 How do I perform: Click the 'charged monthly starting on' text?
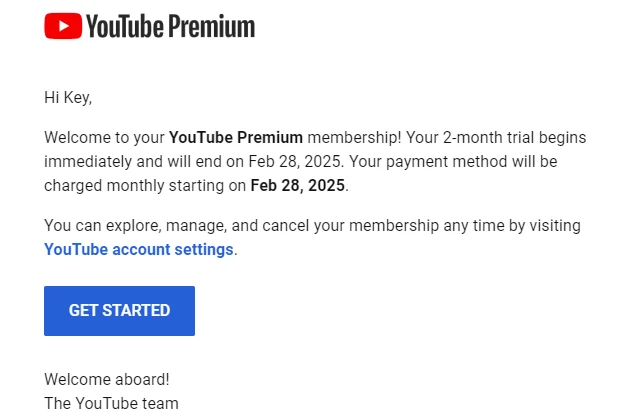[x=145, y=186]
